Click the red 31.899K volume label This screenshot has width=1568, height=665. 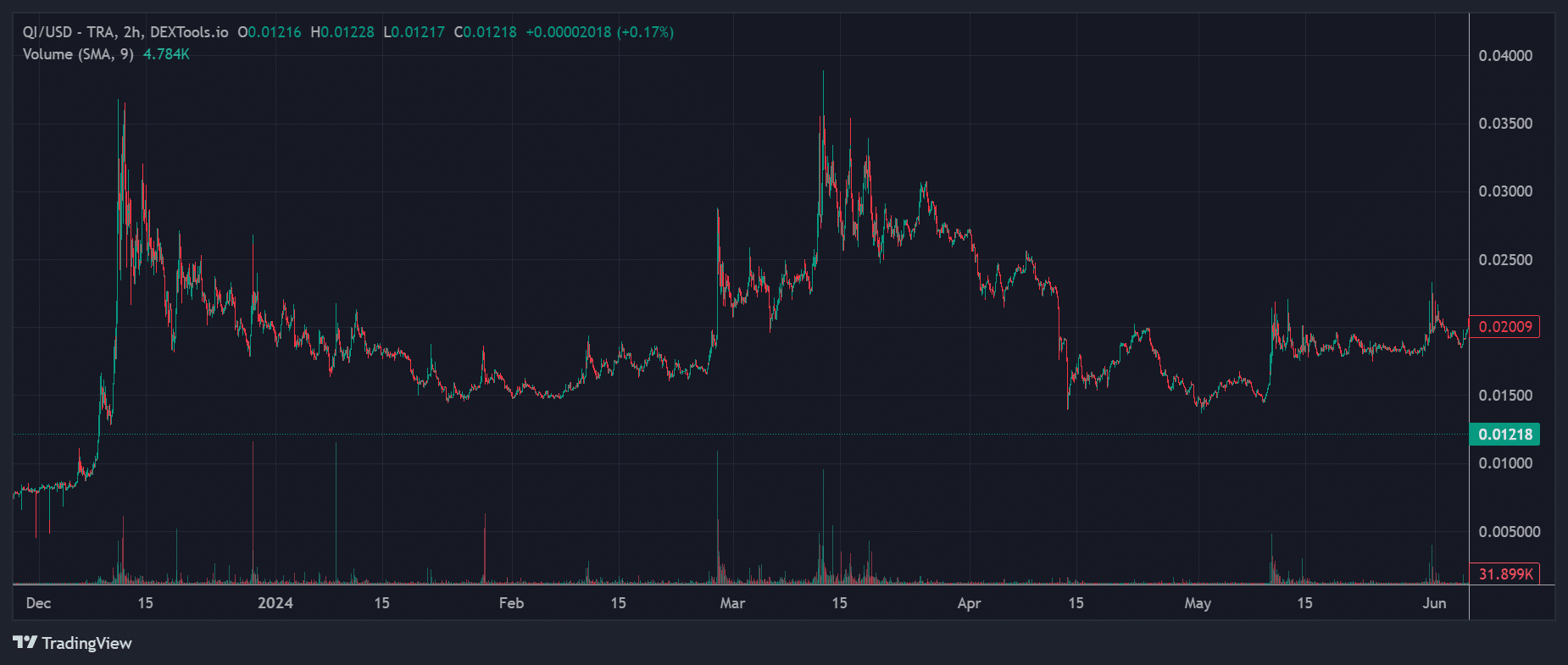(1505, 574)
